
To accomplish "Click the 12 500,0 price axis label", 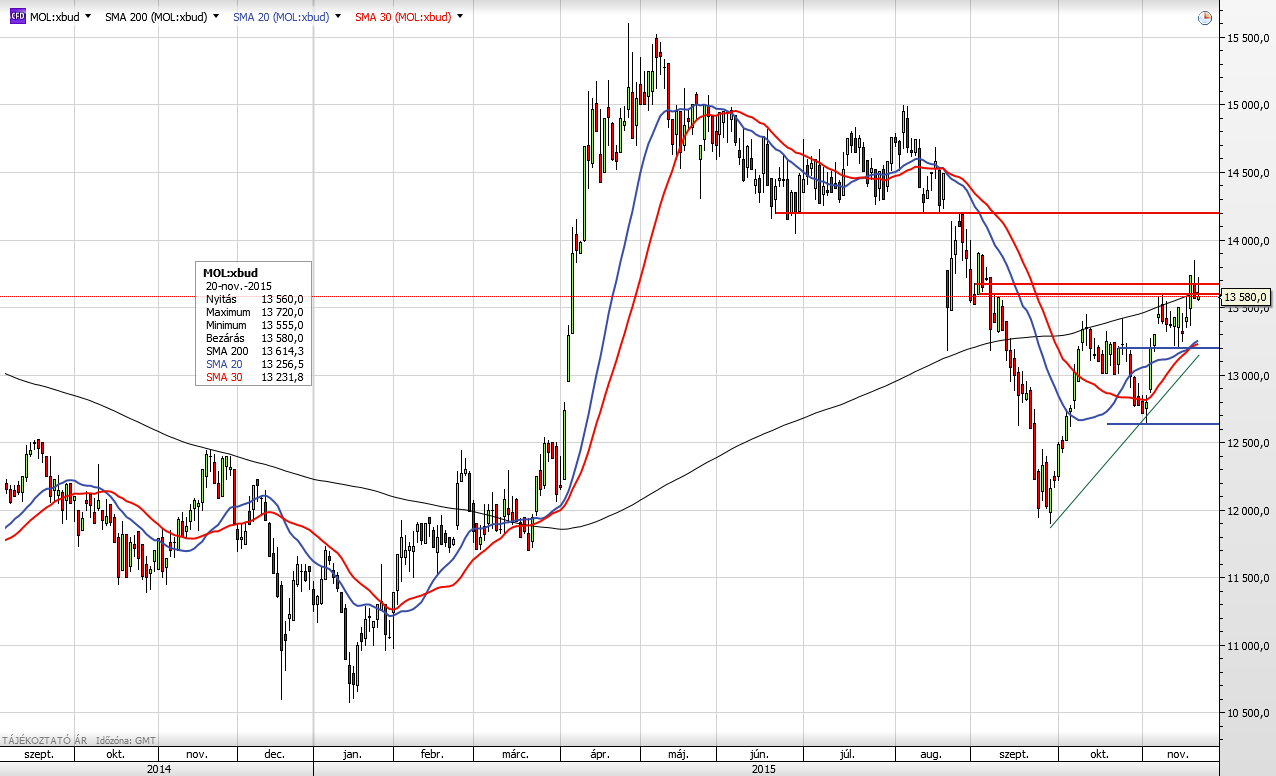I will click(x=1248, y=443).
